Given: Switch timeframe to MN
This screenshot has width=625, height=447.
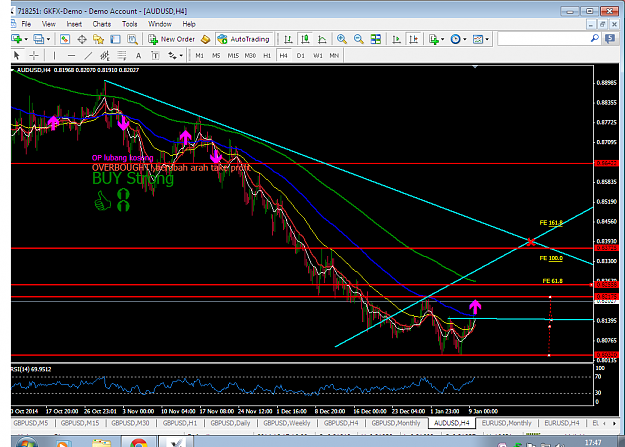Looking at the screenshot, I should tap(334, 55).
